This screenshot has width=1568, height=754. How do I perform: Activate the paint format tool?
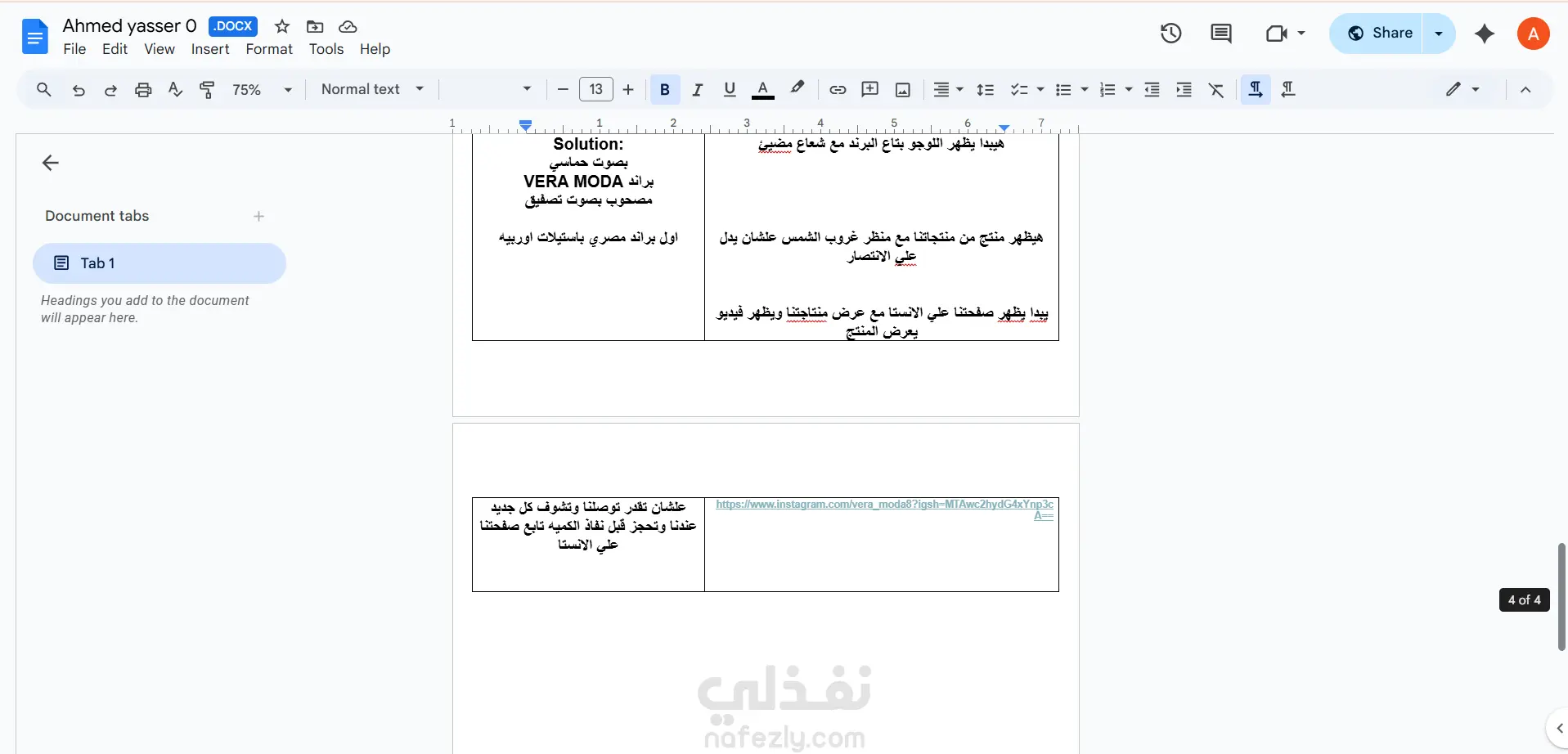point(208,90)
